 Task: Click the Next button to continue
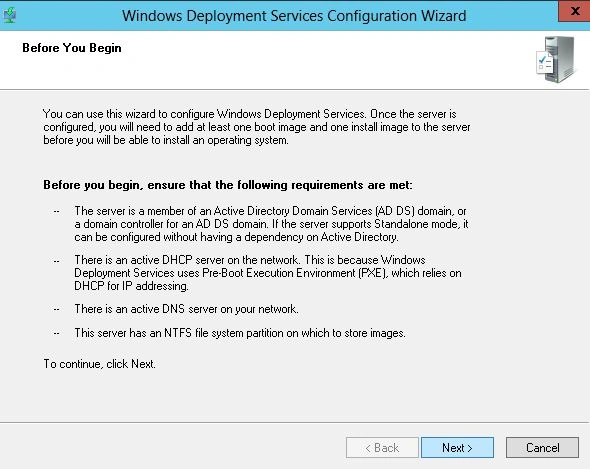[x=457, y=448]
